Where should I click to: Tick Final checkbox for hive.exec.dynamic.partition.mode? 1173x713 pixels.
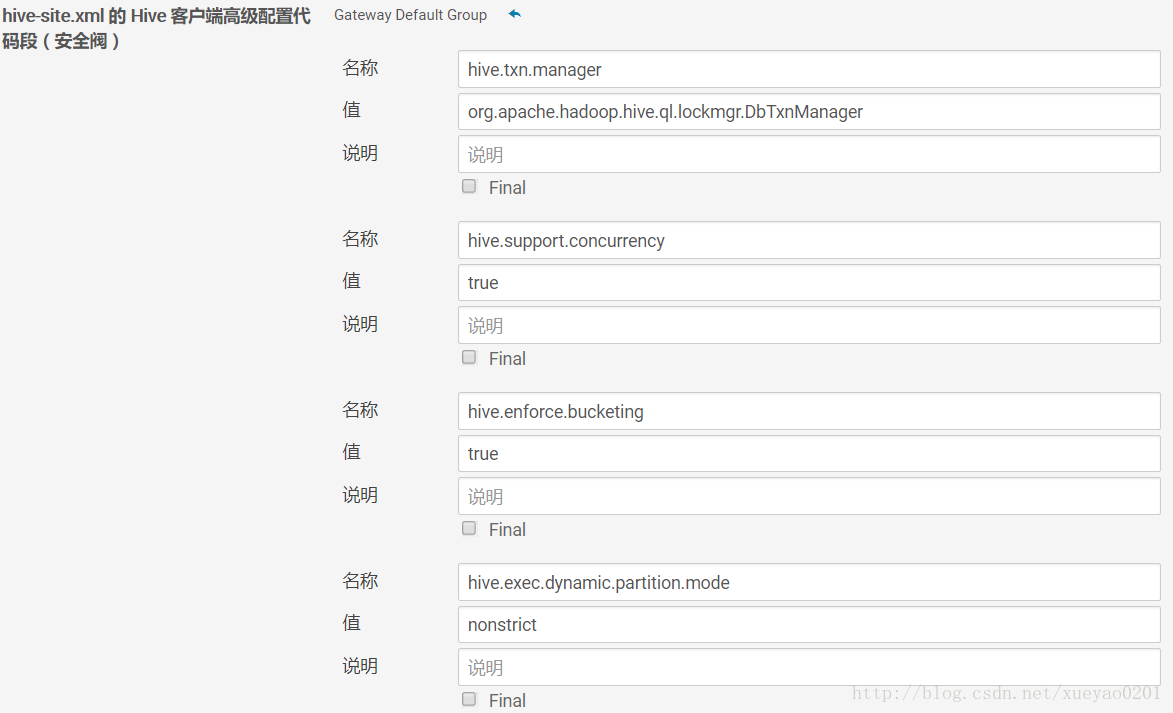tap(469, 699)
